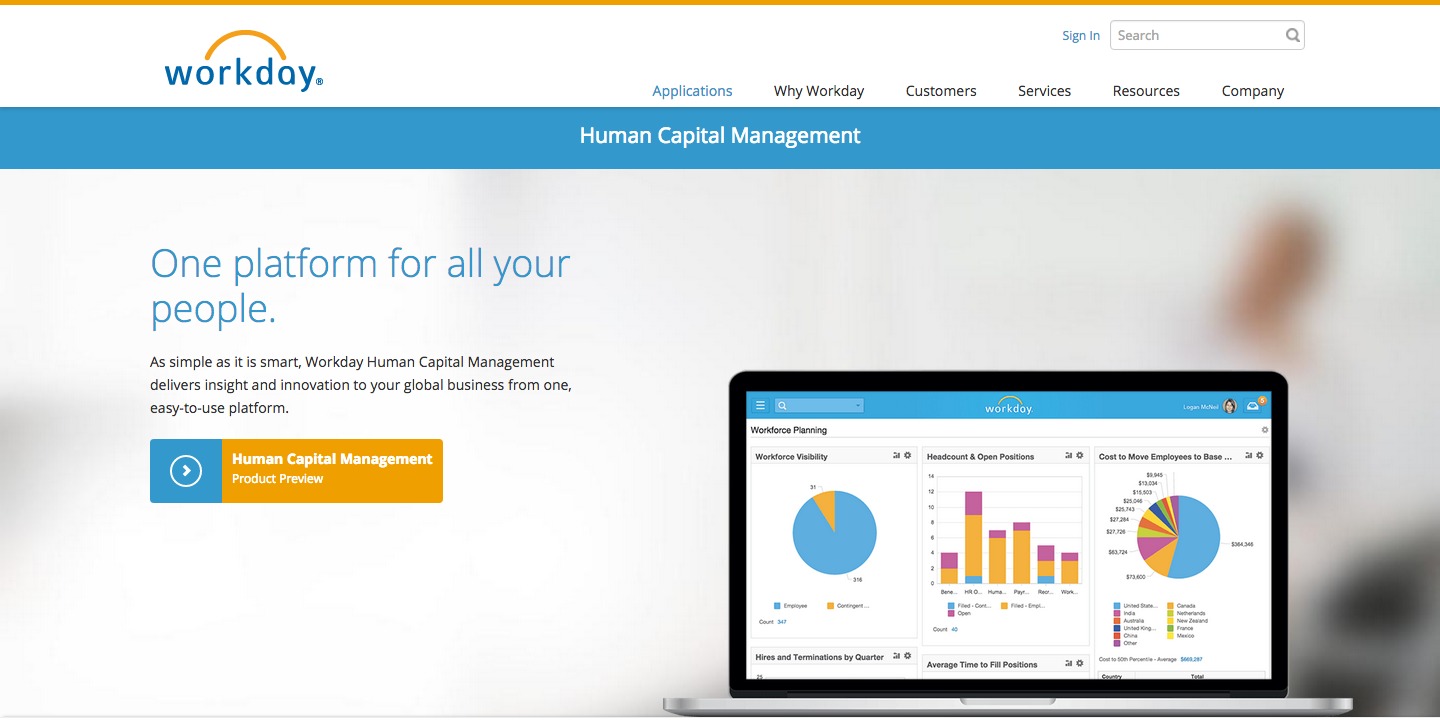Click the $364,346 pie chart label
1440x725 pixels.
tap(1242, 544)
